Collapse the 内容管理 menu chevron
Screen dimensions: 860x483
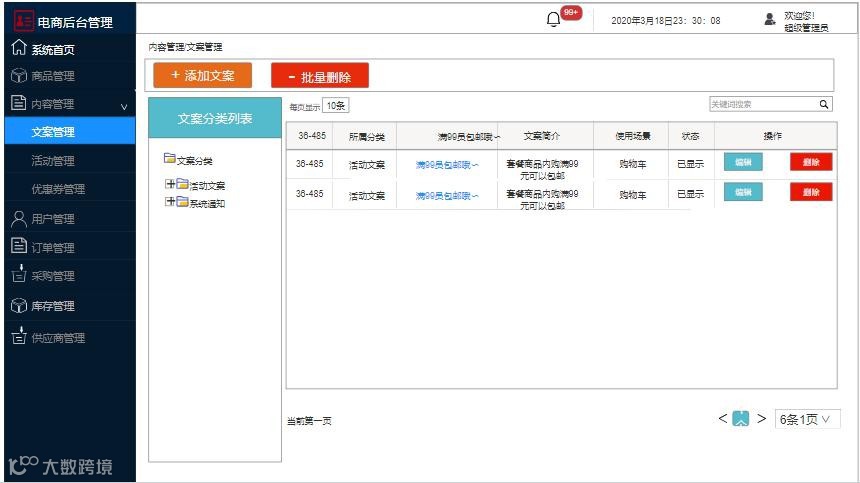pyautogui.click(x=124, y=106)
